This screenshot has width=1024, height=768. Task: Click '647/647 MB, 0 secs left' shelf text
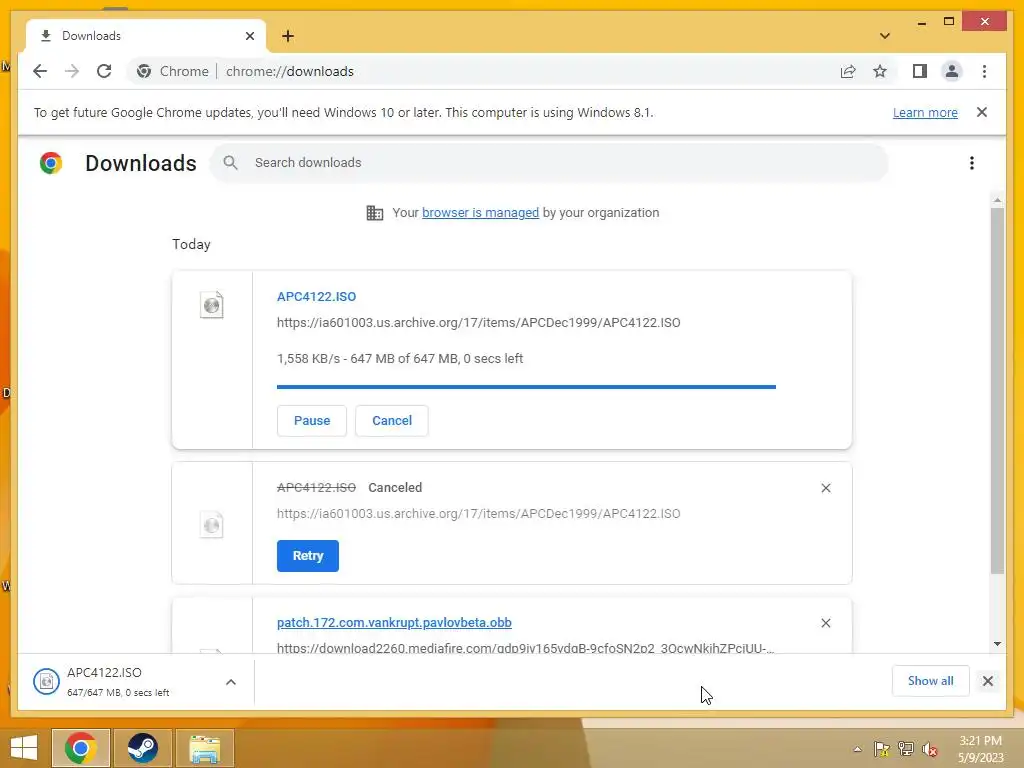[118, 693]
